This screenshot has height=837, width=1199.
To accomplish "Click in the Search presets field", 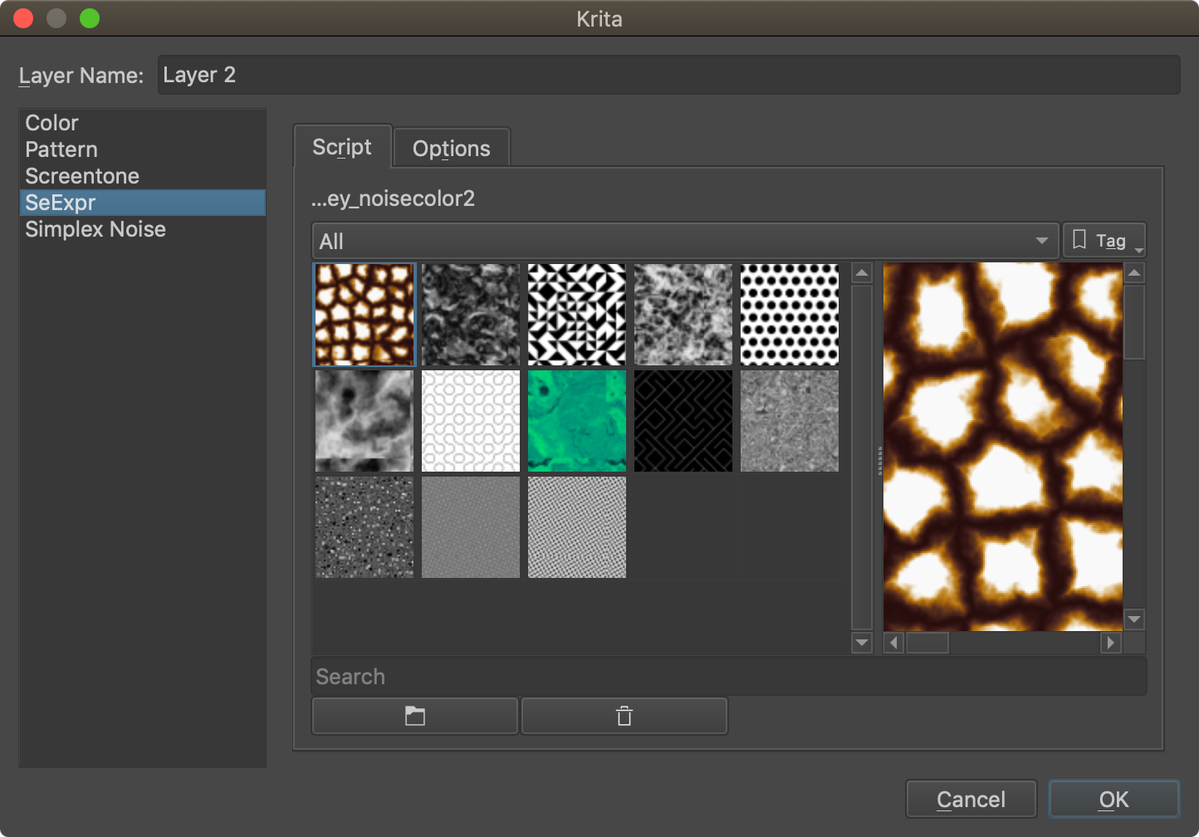I will (x=728, y=677).
